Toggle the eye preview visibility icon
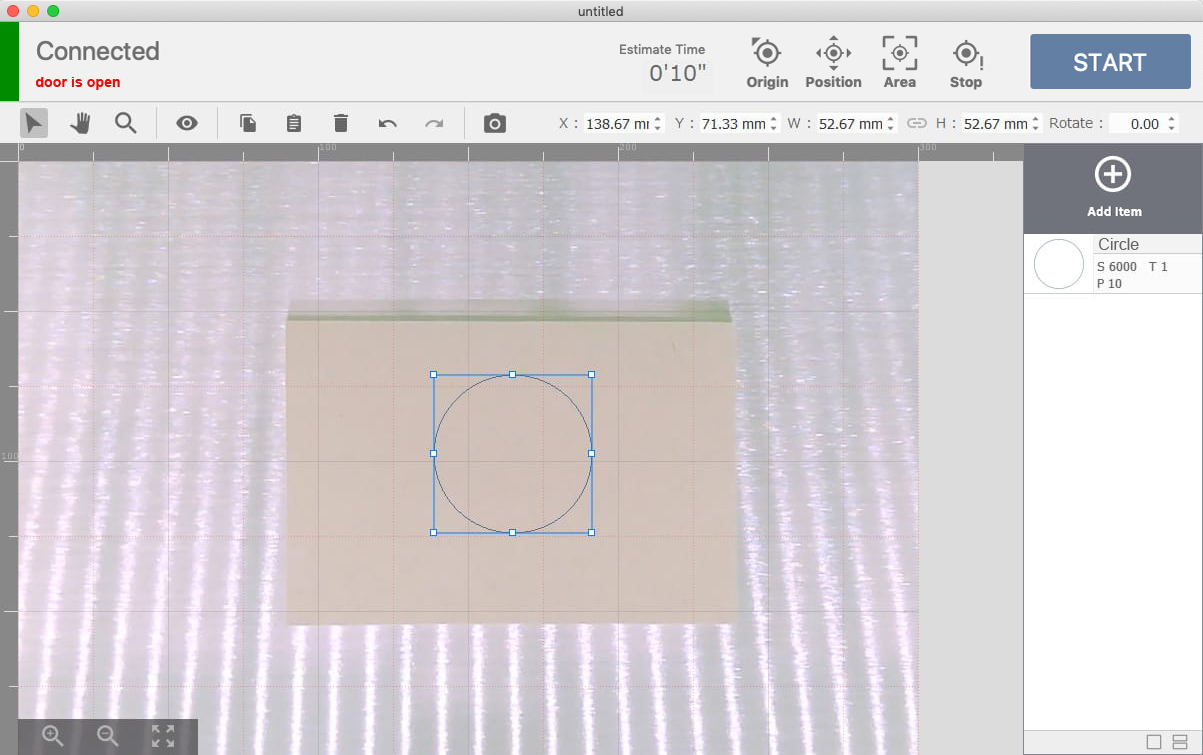 coord(187,123)
